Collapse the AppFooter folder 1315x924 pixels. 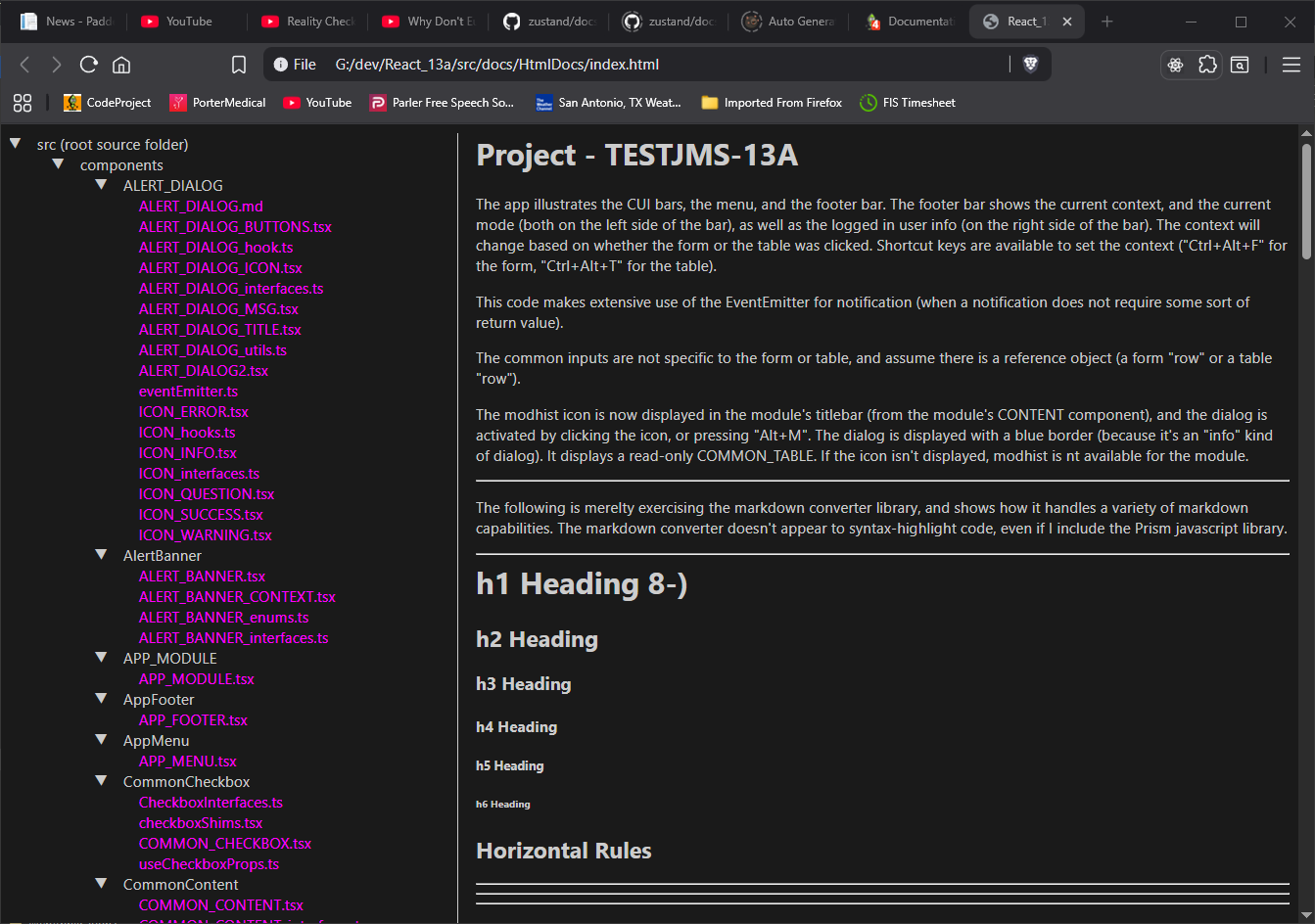[102, 699]
